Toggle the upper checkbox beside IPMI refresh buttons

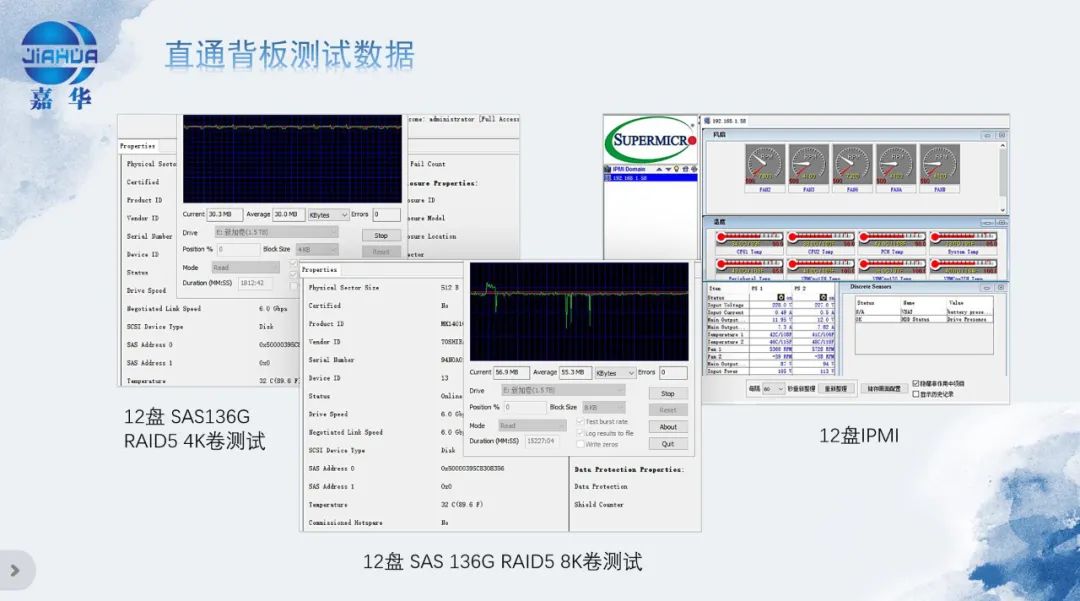(x=916, y=383)
